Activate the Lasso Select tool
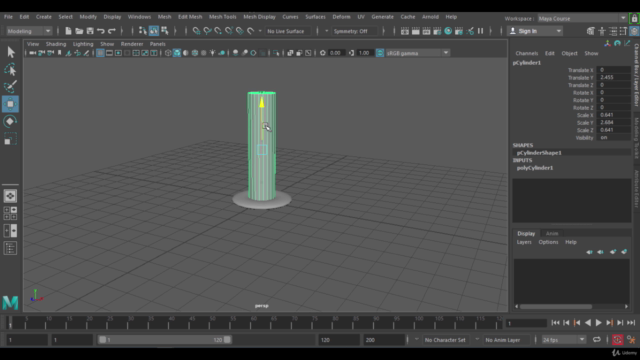640x360 pixels. pyautogui.click(x=11, y=69)
